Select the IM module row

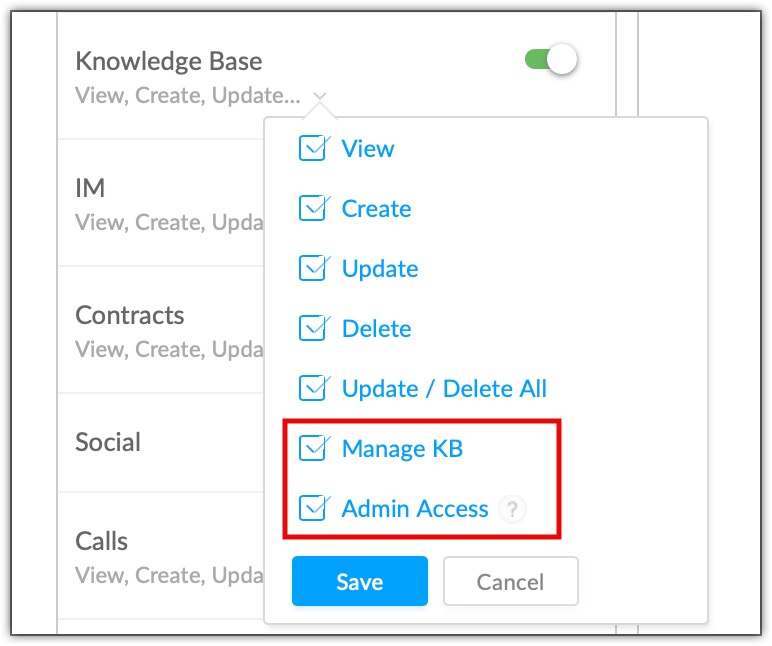coord(161,203)
